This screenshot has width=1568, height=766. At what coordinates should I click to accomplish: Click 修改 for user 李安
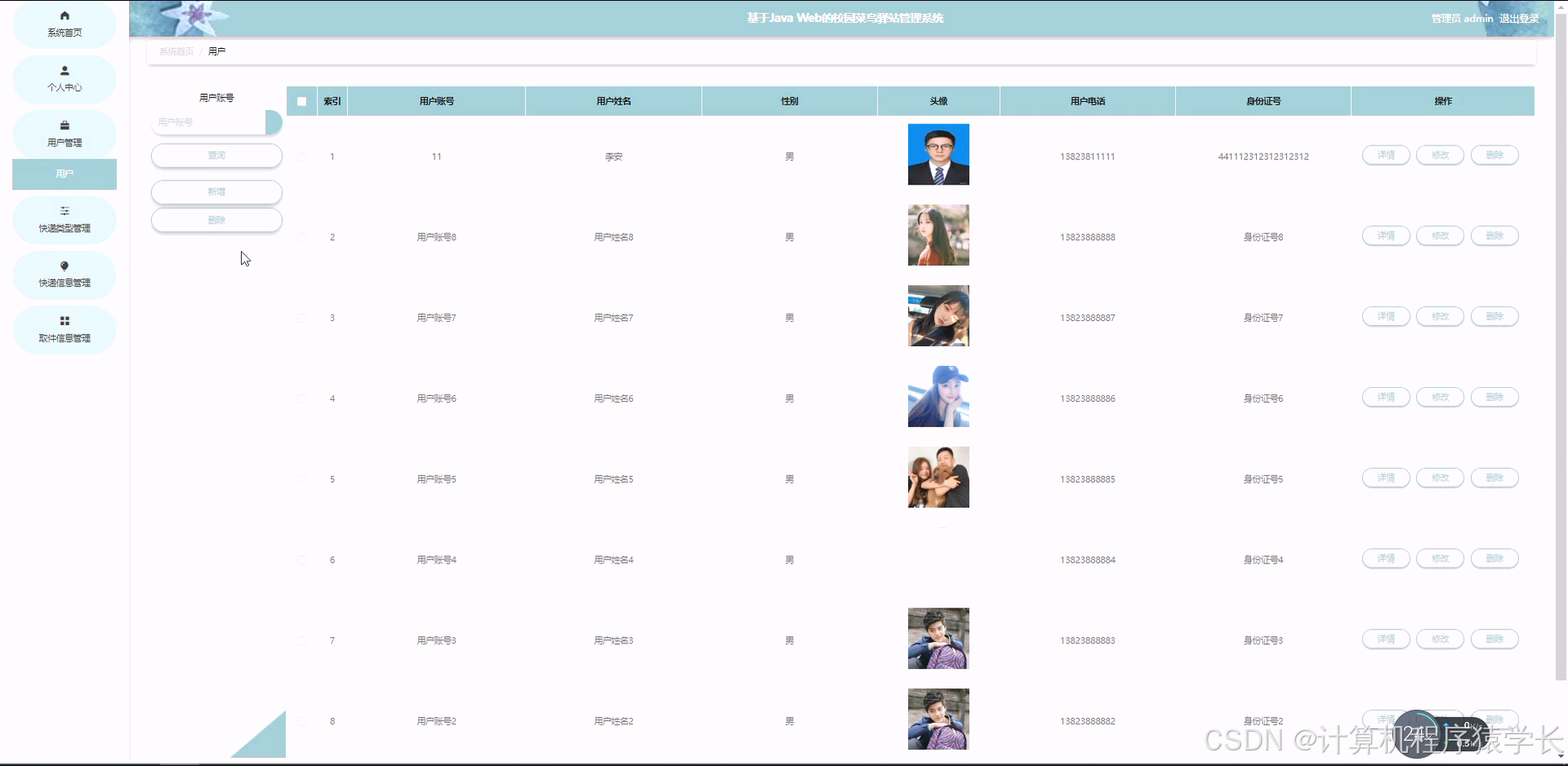1440,155
